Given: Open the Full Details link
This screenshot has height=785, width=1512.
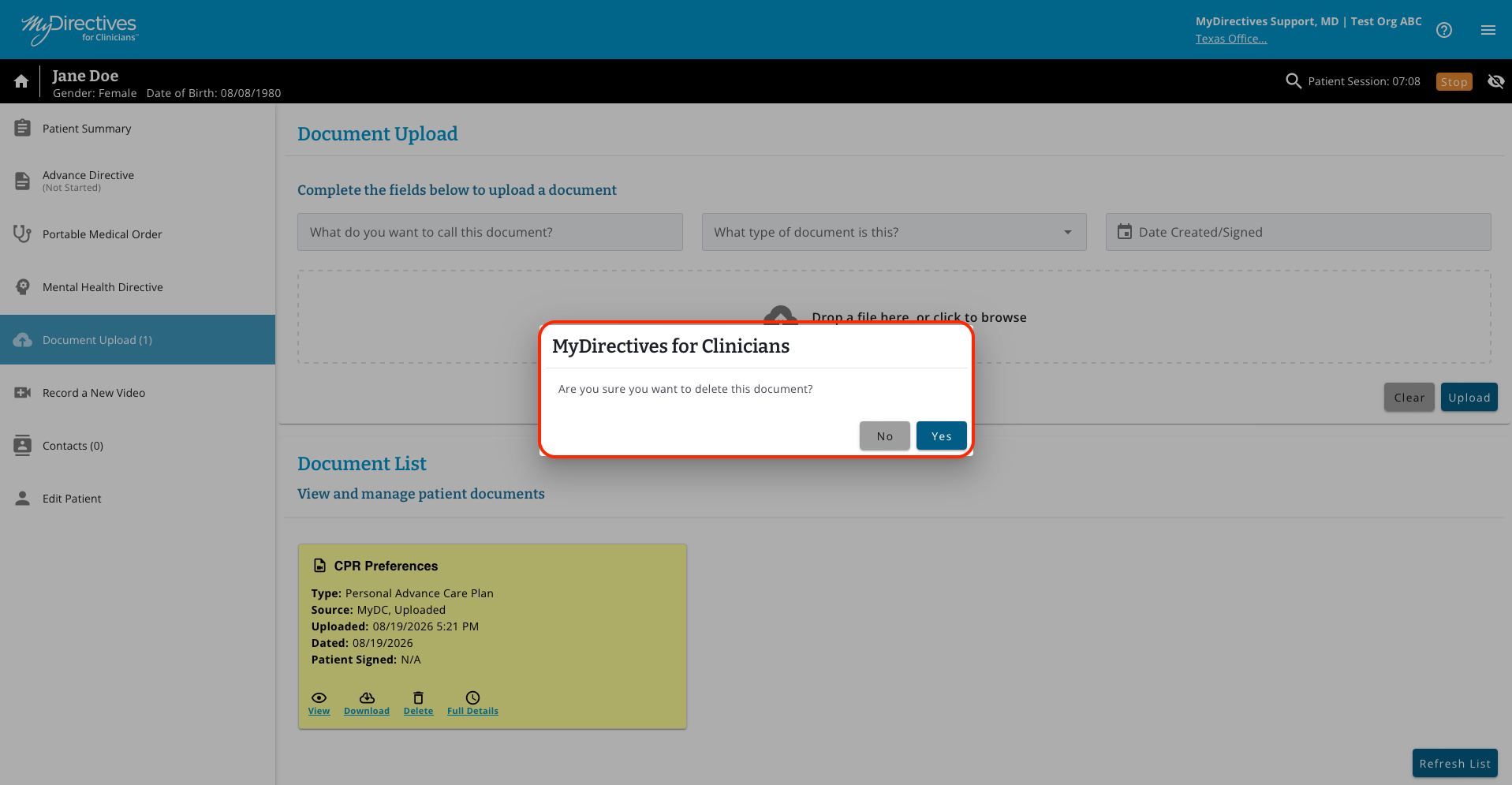Looking at the screenshot, I should pos(472,711).
